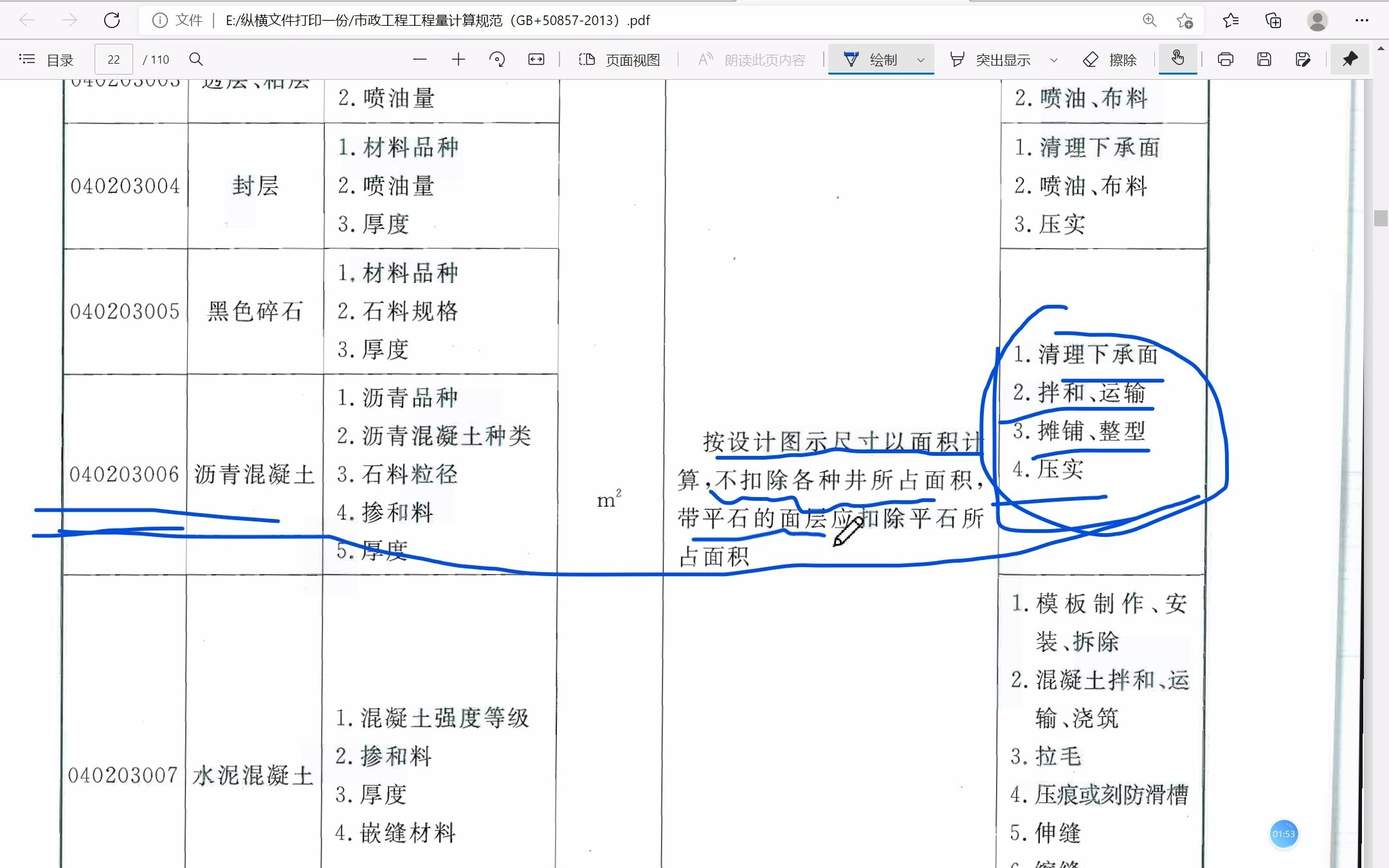The height and width of the screenshot is (868, 1389).
Task: Click the zoom magnifier icon in address bar
Action: (x=1149, y=21)
